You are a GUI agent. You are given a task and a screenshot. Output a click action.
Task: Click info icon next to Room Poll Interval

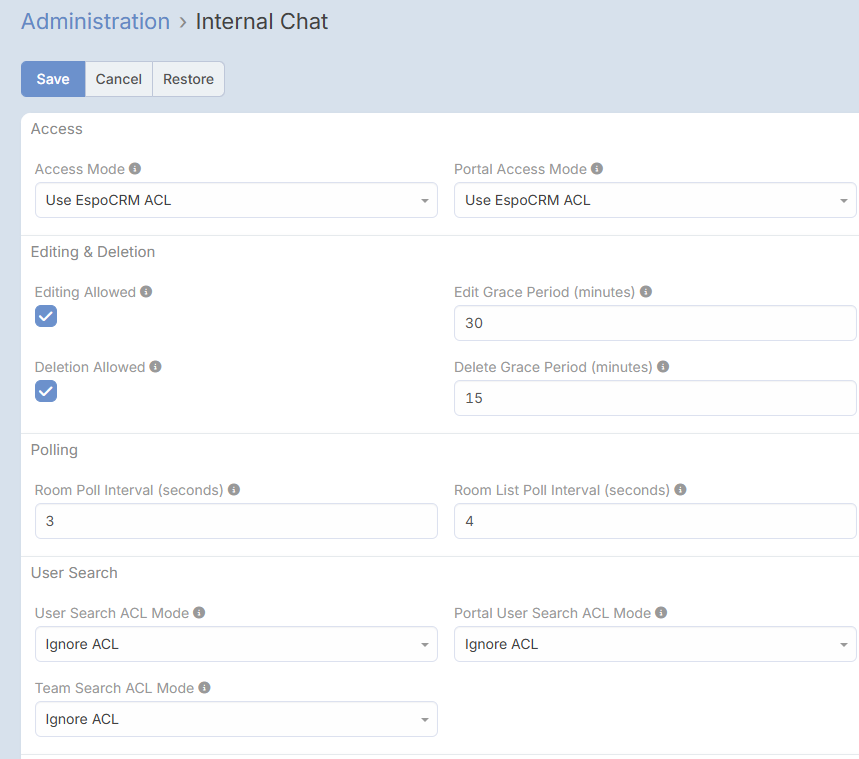coord(234,490)
